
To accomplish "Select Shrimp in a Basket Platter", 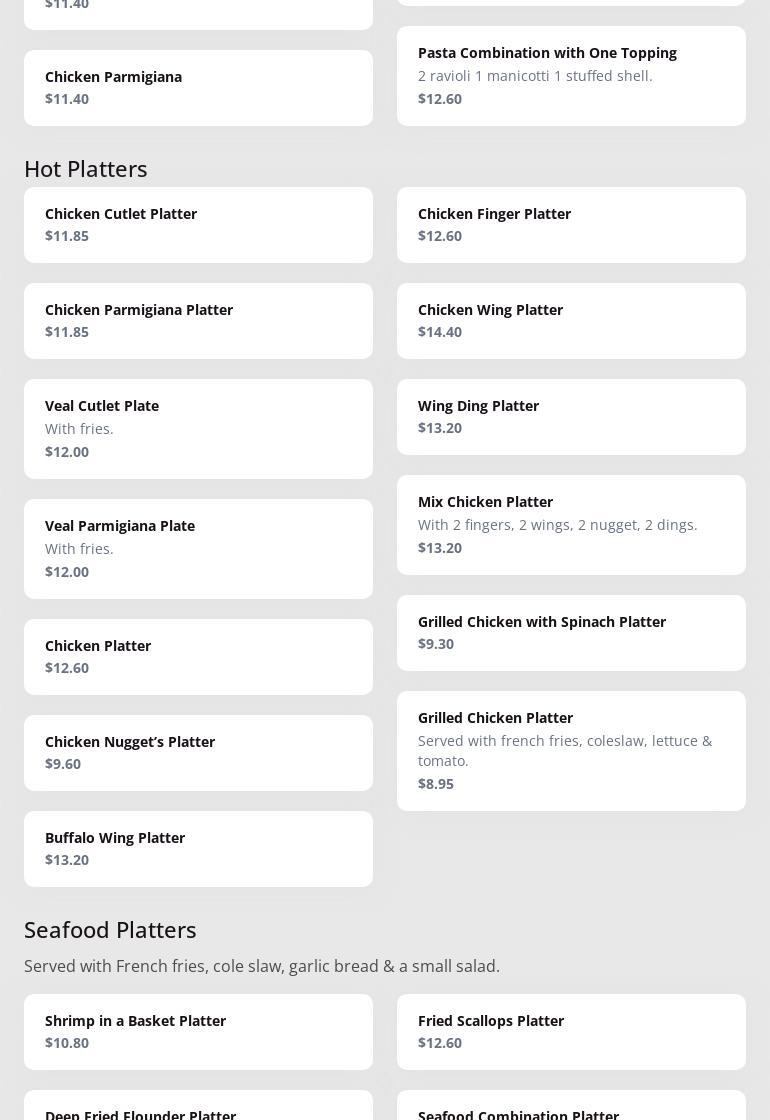I will [x=198, y=1032].
